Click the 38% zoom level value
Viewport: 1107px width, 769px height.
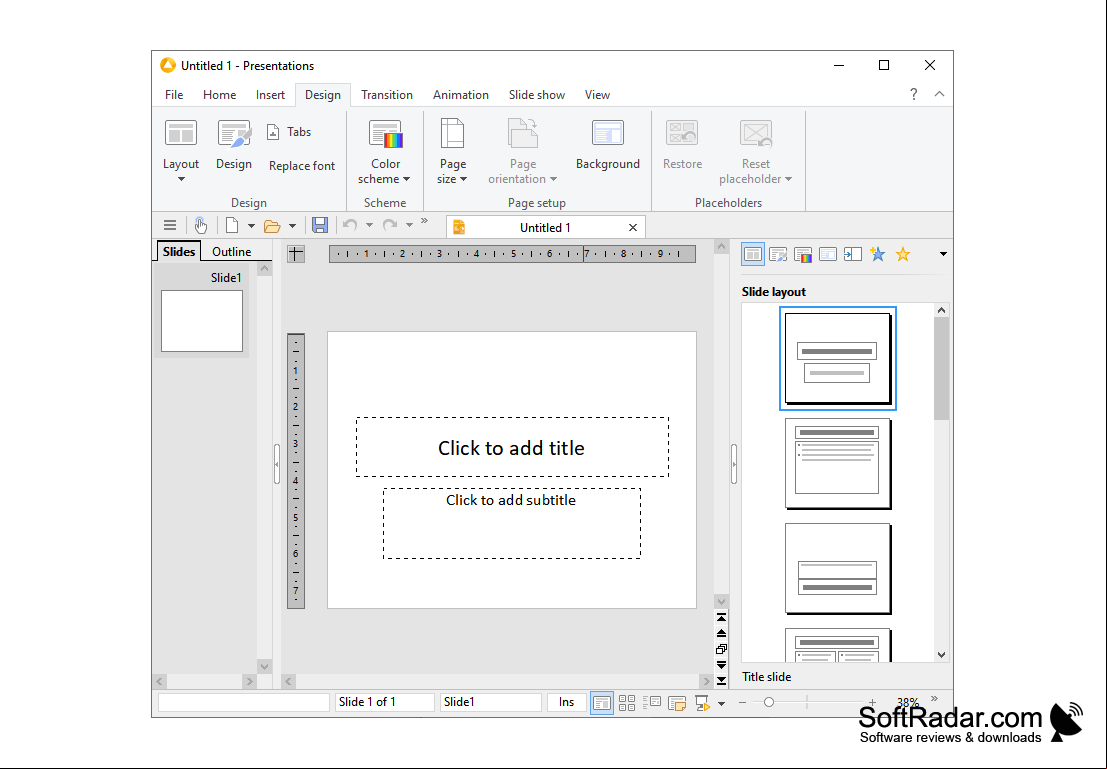[x=908, y=703]
